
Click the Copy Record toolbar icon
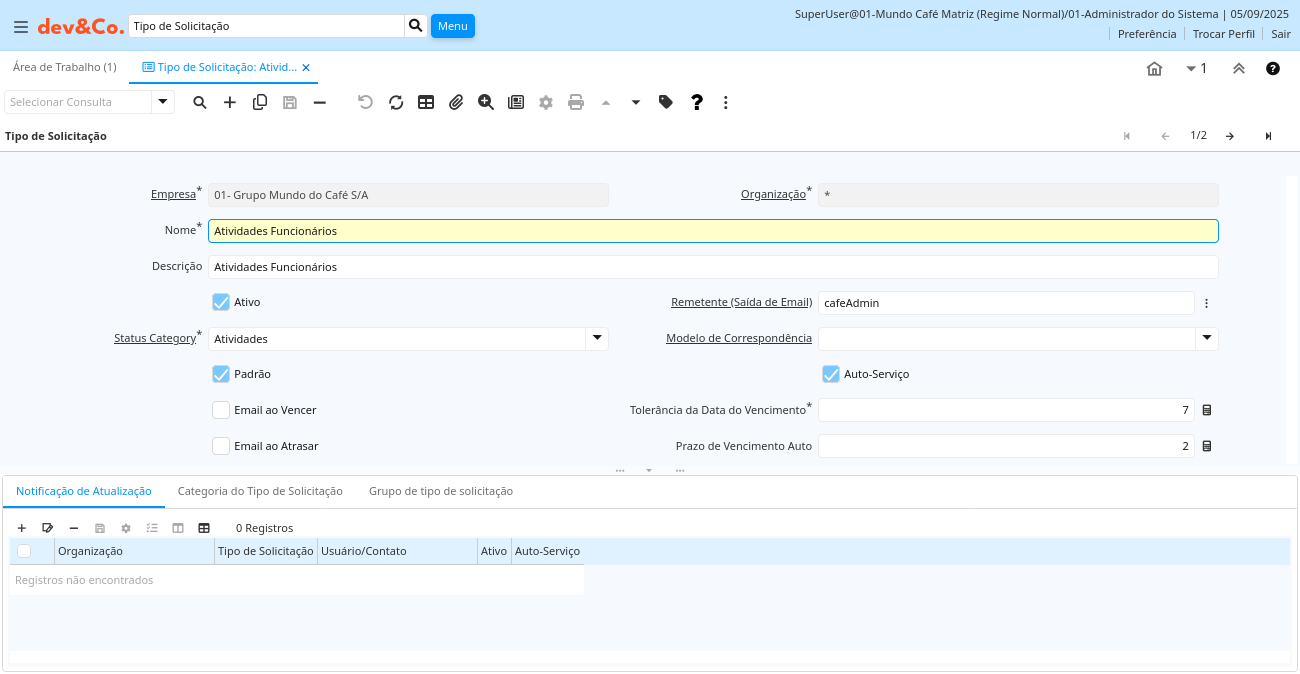coord(260,102)
